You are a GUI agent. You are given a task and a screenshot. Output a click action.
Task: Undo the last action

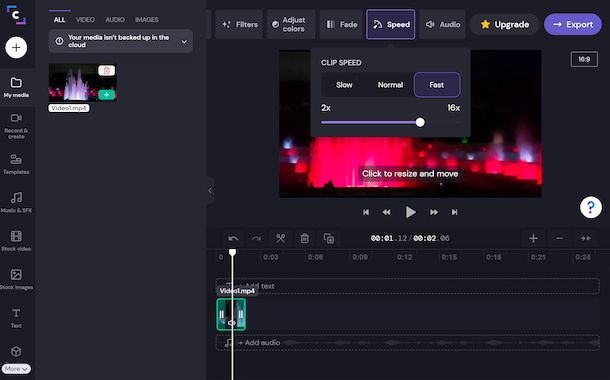click(233, 238)
